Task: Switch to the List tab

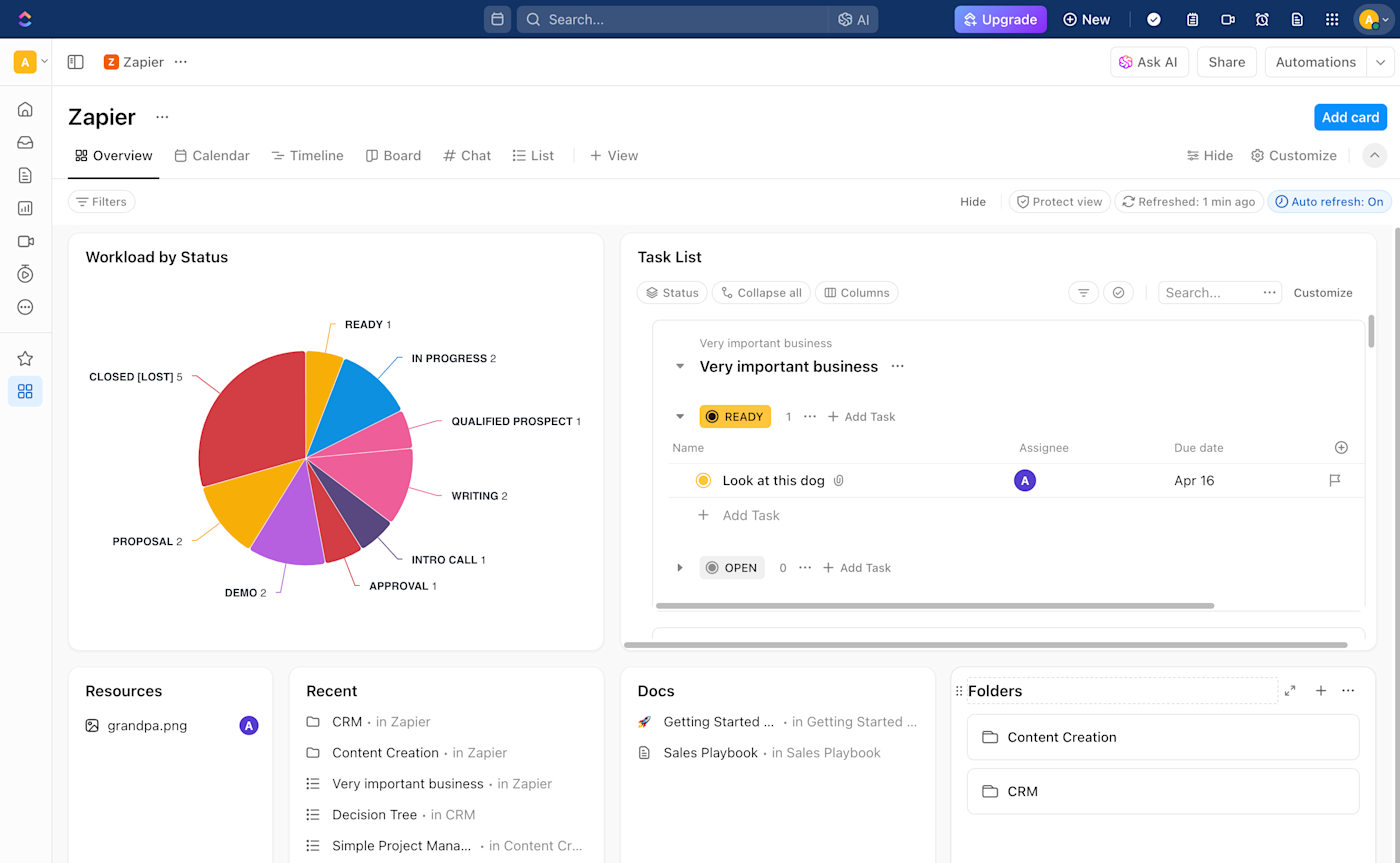Action: click(x=533, y=156)
